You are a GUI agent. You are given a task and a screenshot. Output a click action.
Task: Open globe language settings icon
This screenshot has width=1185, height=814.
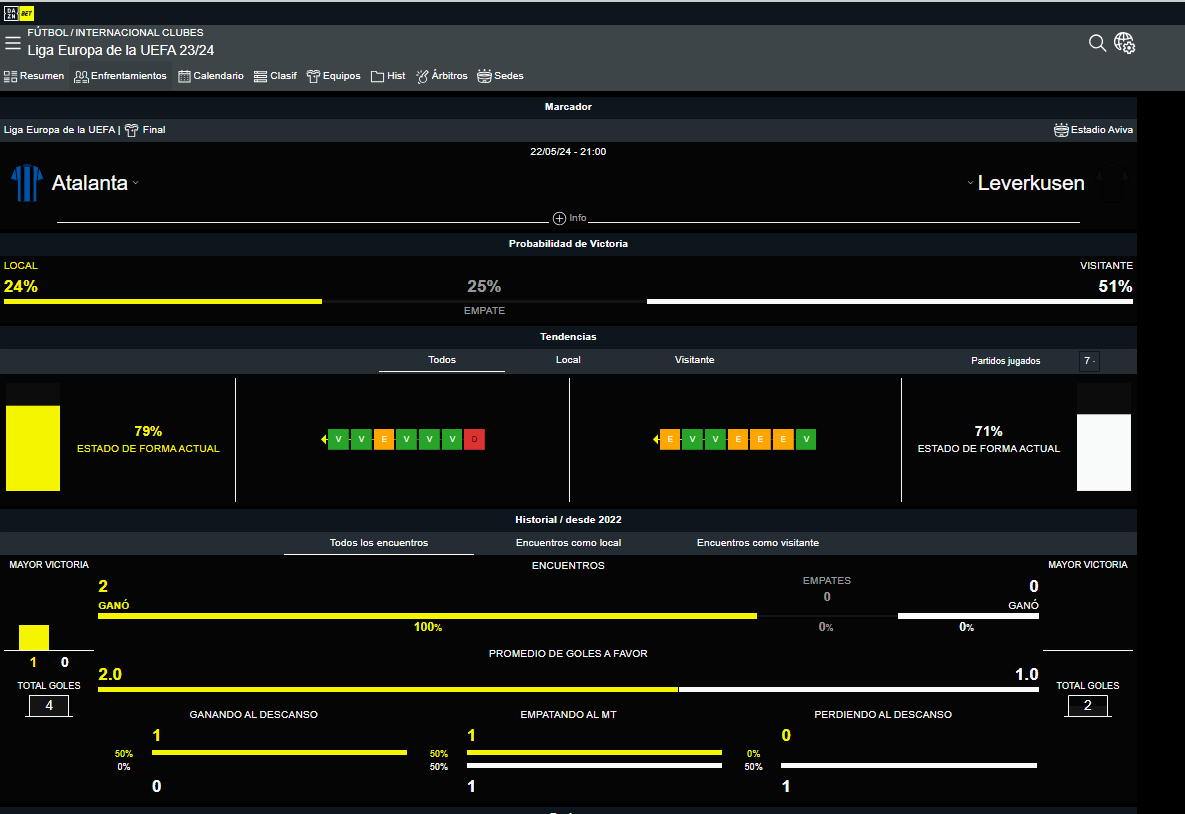pyautogui.click(x=1125, y=43)
